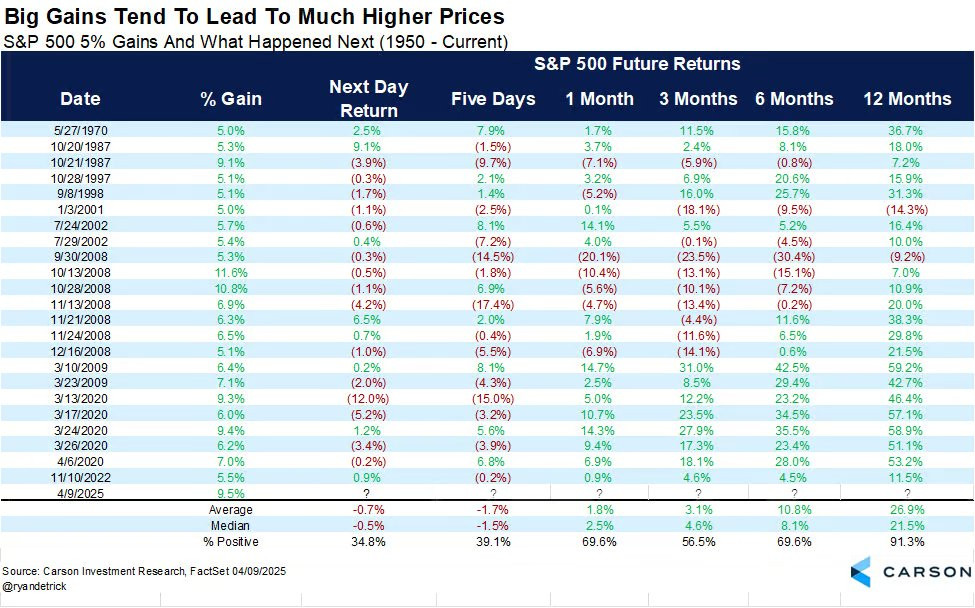Select the 5/27/1970 date cell
Image resolution: width=975 pixels, height=608 pixels.
[x=80, y=131]
